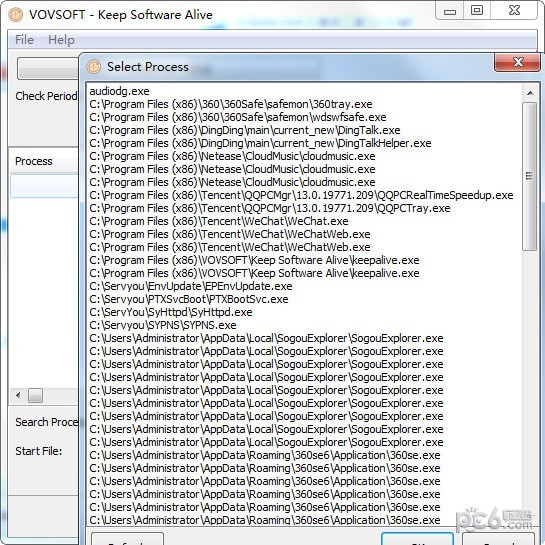The image size is (545, 545).
Task: Click main window's horizontal scroll left arrow
Action: click(x=18, y=395)
